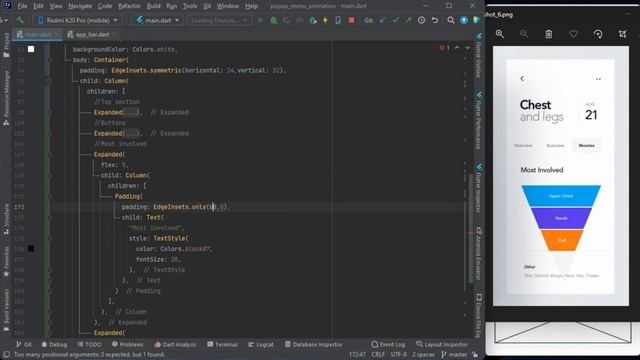Open the Git tool window button
Viewport: 640px width, 360px height.
(x=24, y=344)
